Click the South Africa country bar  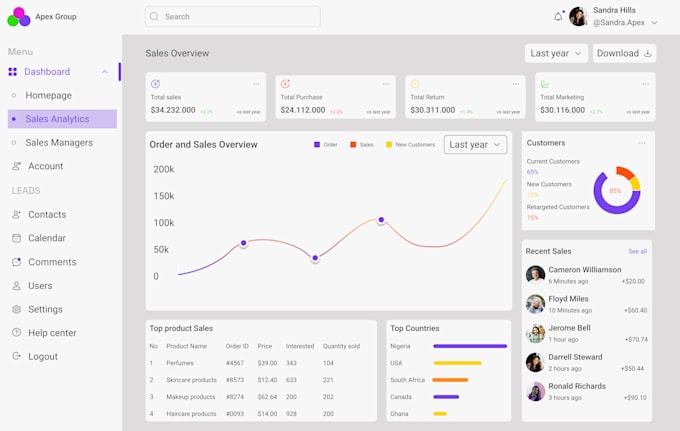pos(451,380)
